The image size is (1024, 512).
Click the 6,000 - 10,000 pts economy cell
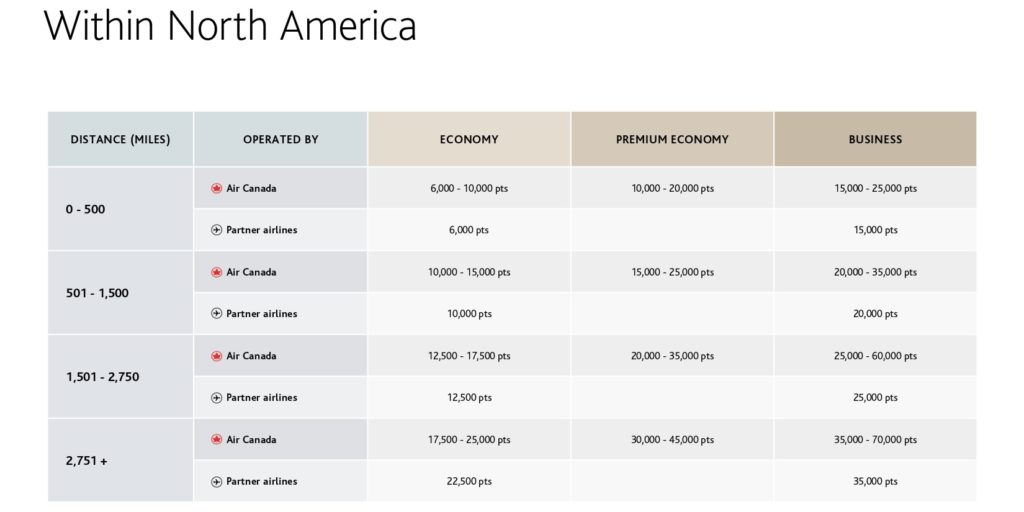tap(469, 188)
